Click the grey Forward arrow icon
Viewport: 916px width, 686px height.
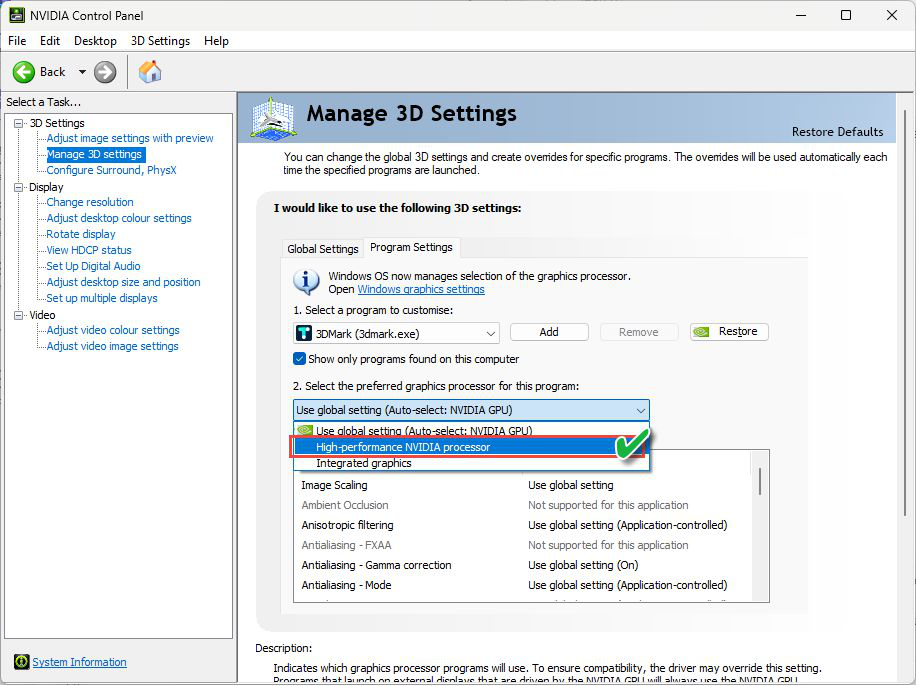[x=105, y=72]
